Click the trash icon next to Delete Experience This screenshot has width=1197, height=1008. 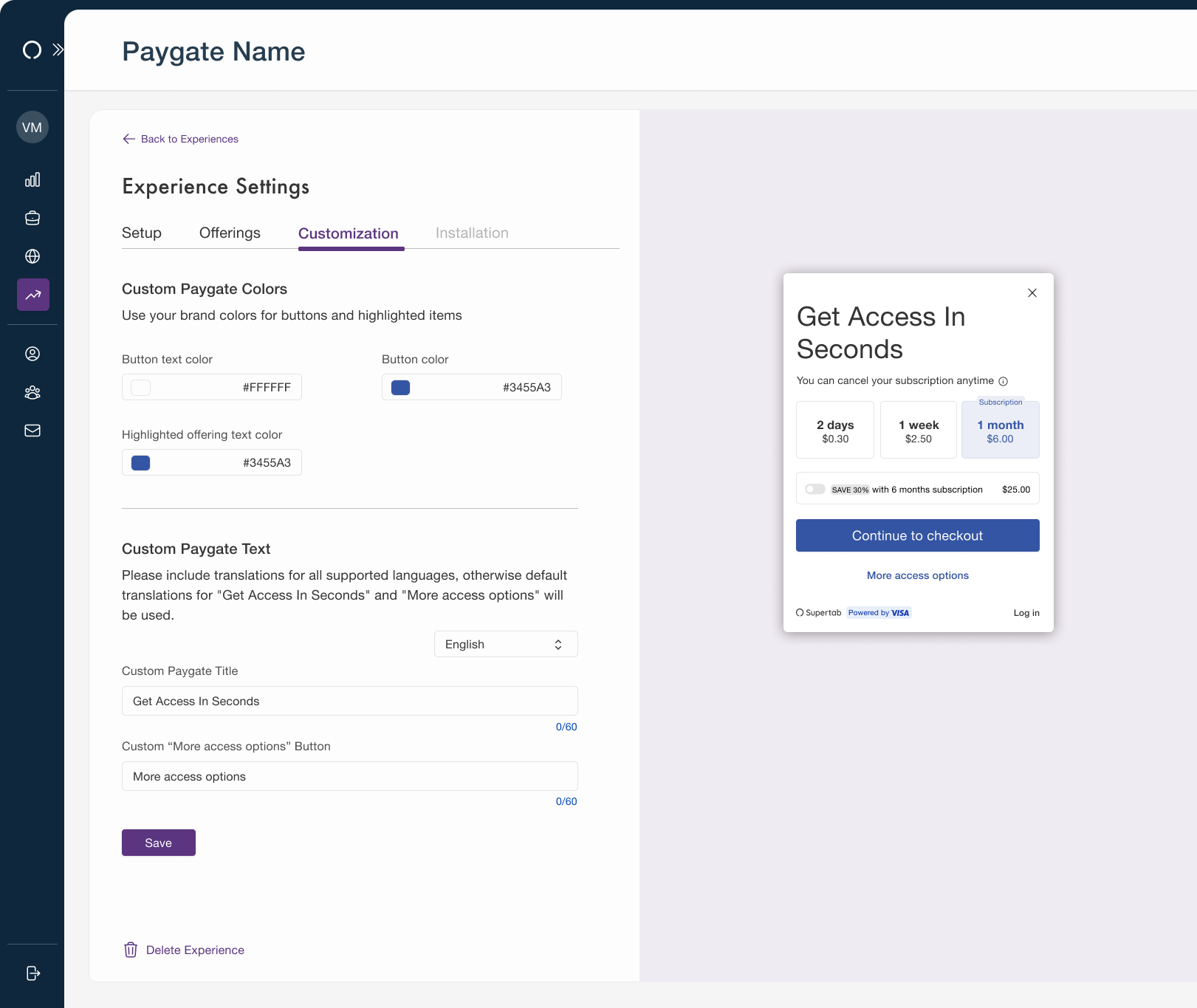tap(131, 950)
